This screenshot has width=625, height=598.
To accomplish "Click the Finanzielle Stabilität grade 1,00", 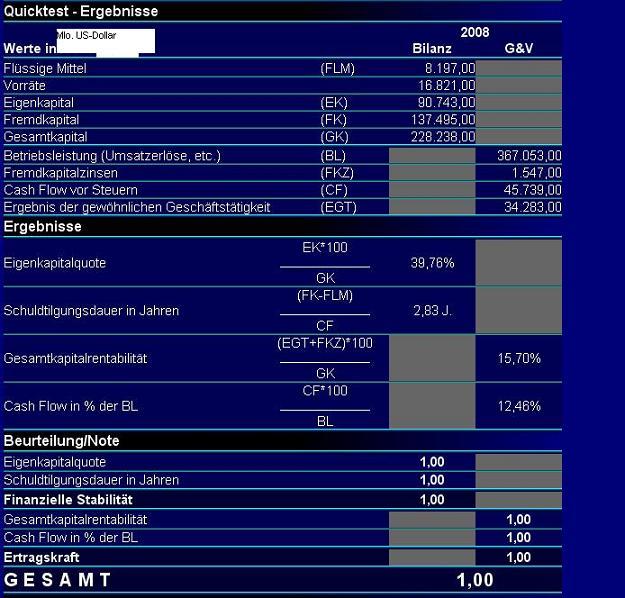I will pos(432,500).
